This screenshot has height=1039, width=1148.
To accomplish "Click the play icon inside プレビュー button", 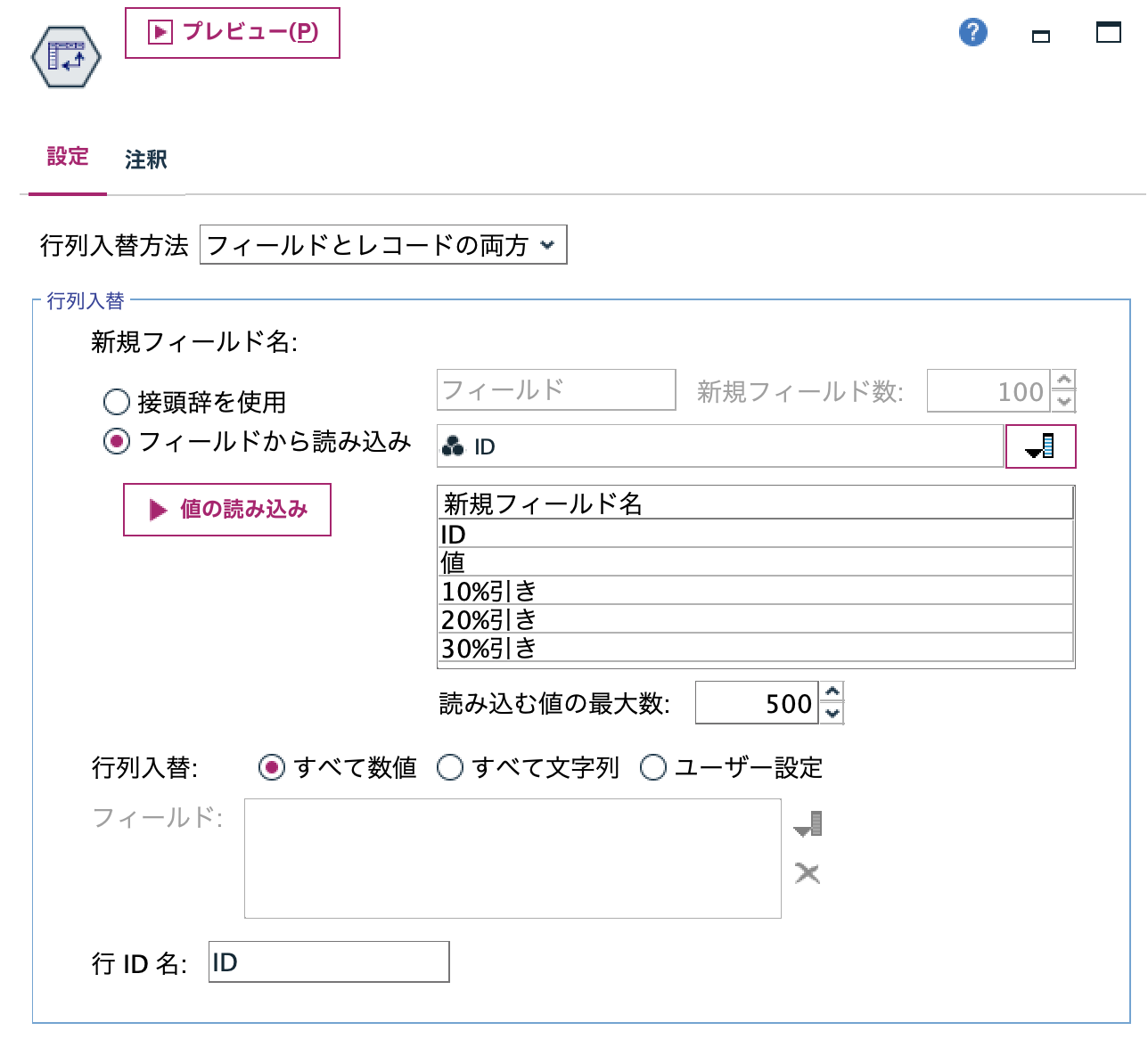I will point(159,33).
